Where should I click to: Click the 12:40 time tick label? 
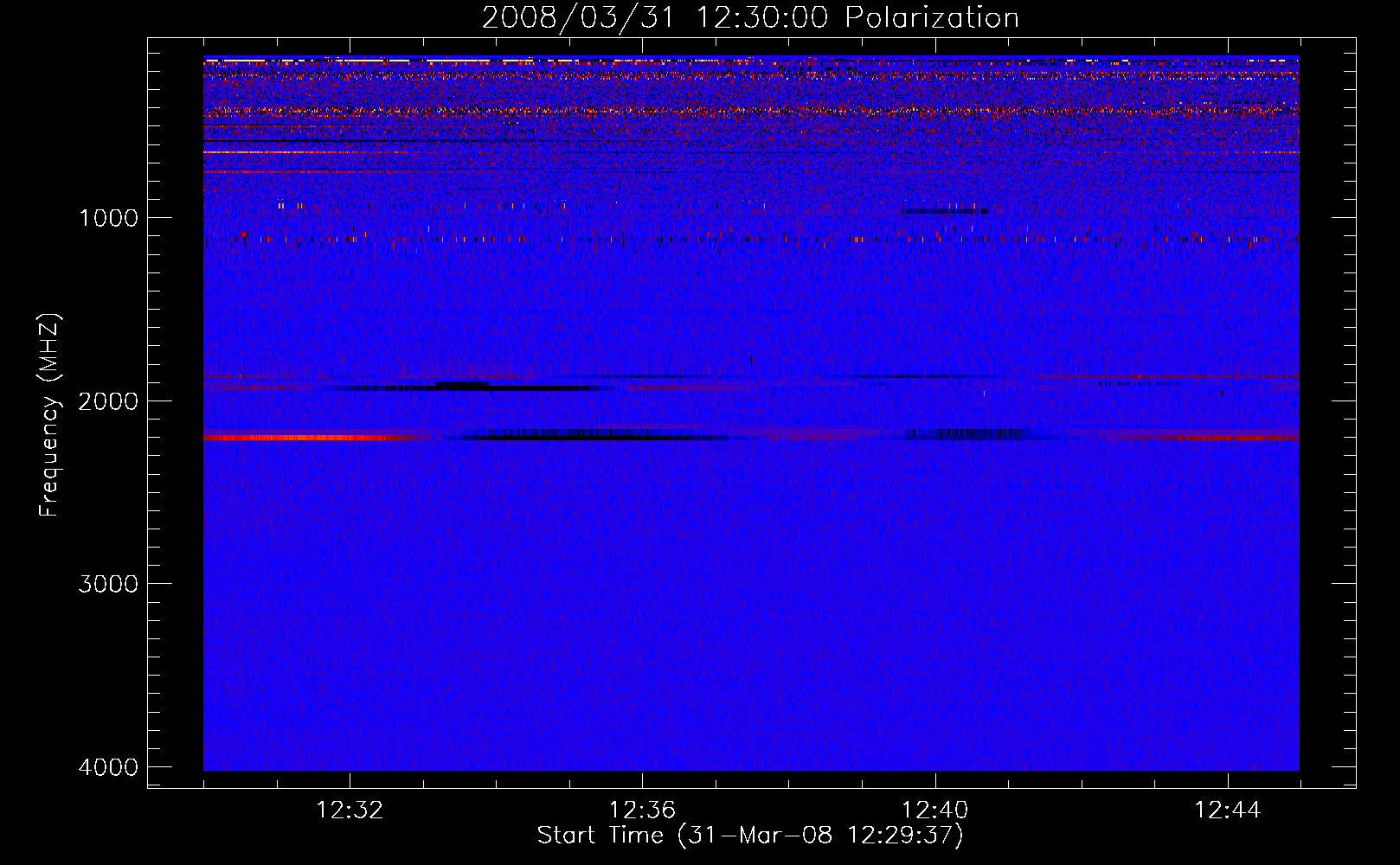coord(934,811)
